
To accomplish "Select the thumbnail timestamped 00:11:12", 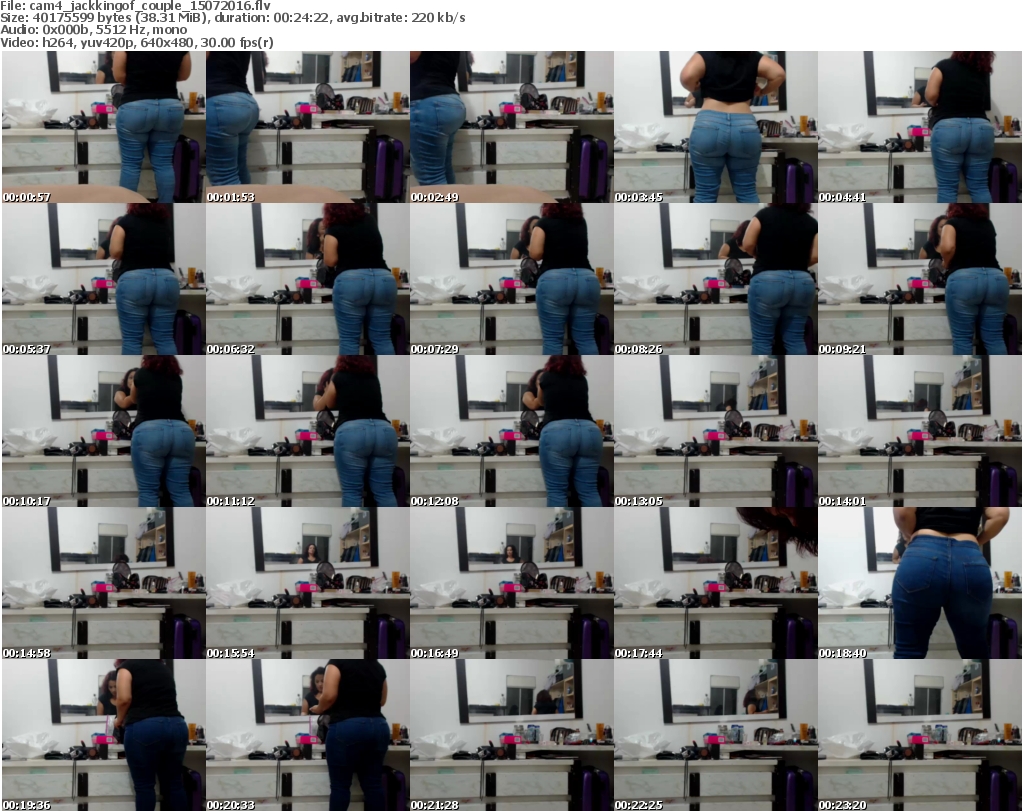I will [308, 431].
